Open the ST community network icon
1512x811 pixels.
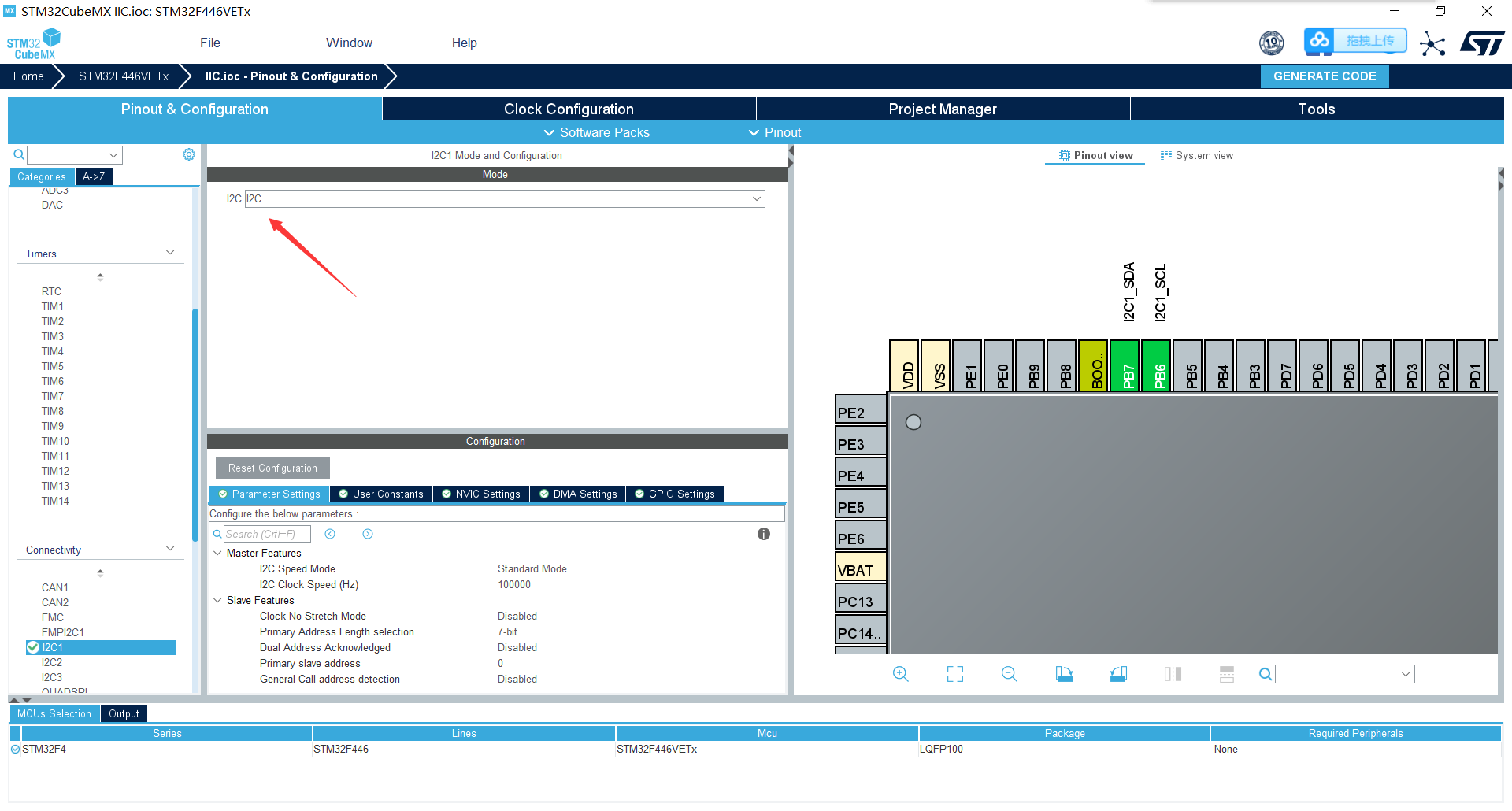(1432, 43)
